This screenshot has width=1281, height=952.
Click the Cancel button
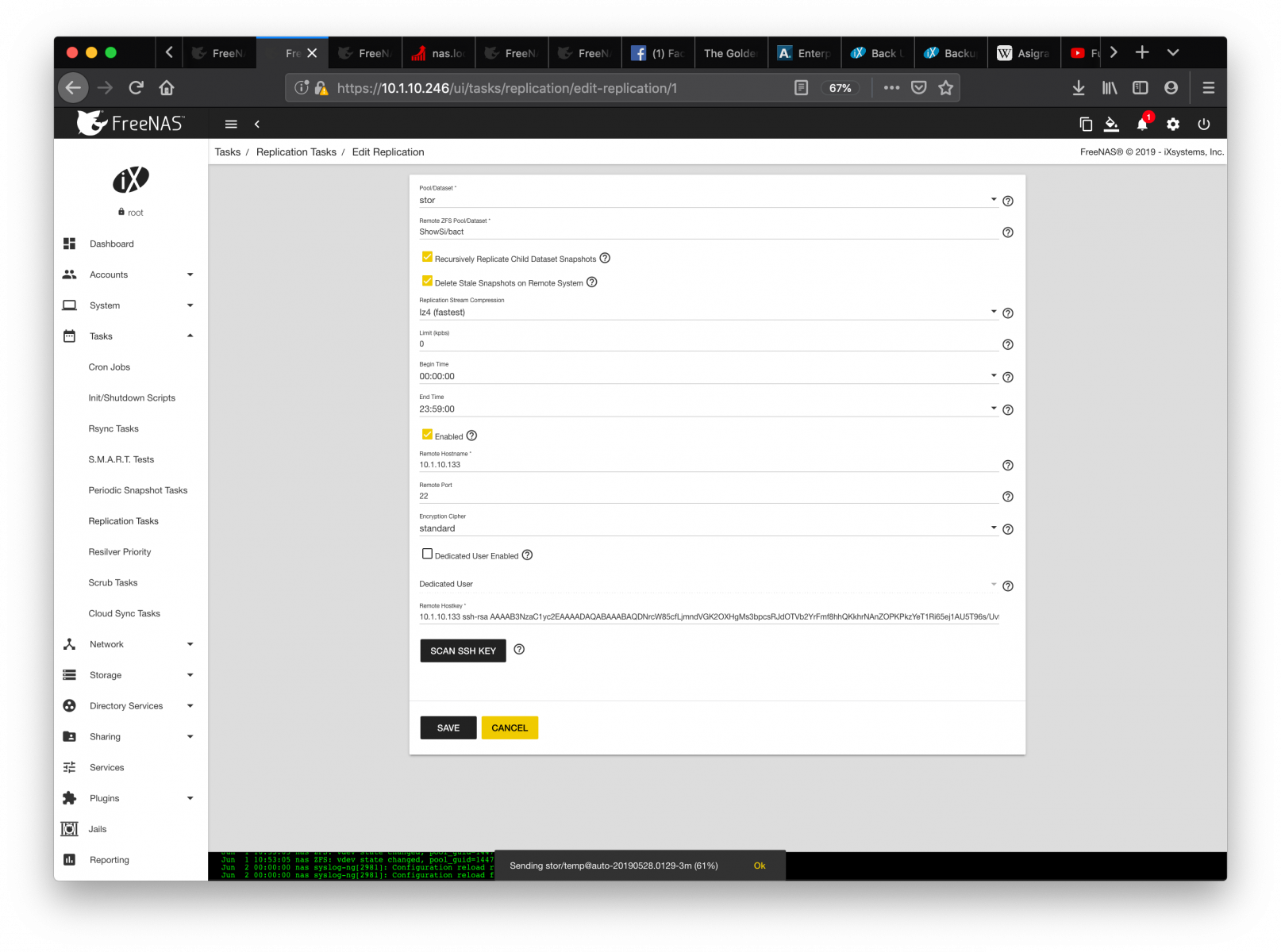[x=510, y=727]
